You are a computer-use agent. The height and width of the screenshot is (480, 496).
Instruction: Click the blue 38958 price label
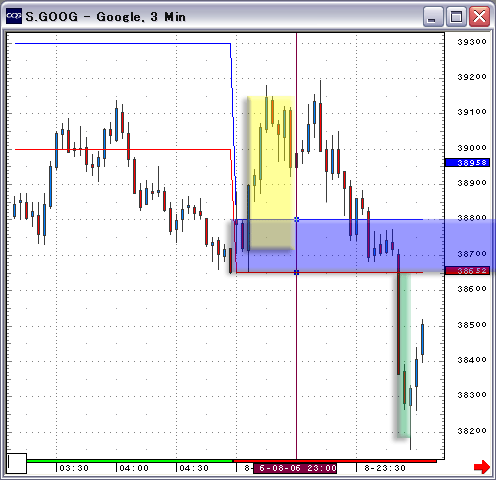[468, 163]
